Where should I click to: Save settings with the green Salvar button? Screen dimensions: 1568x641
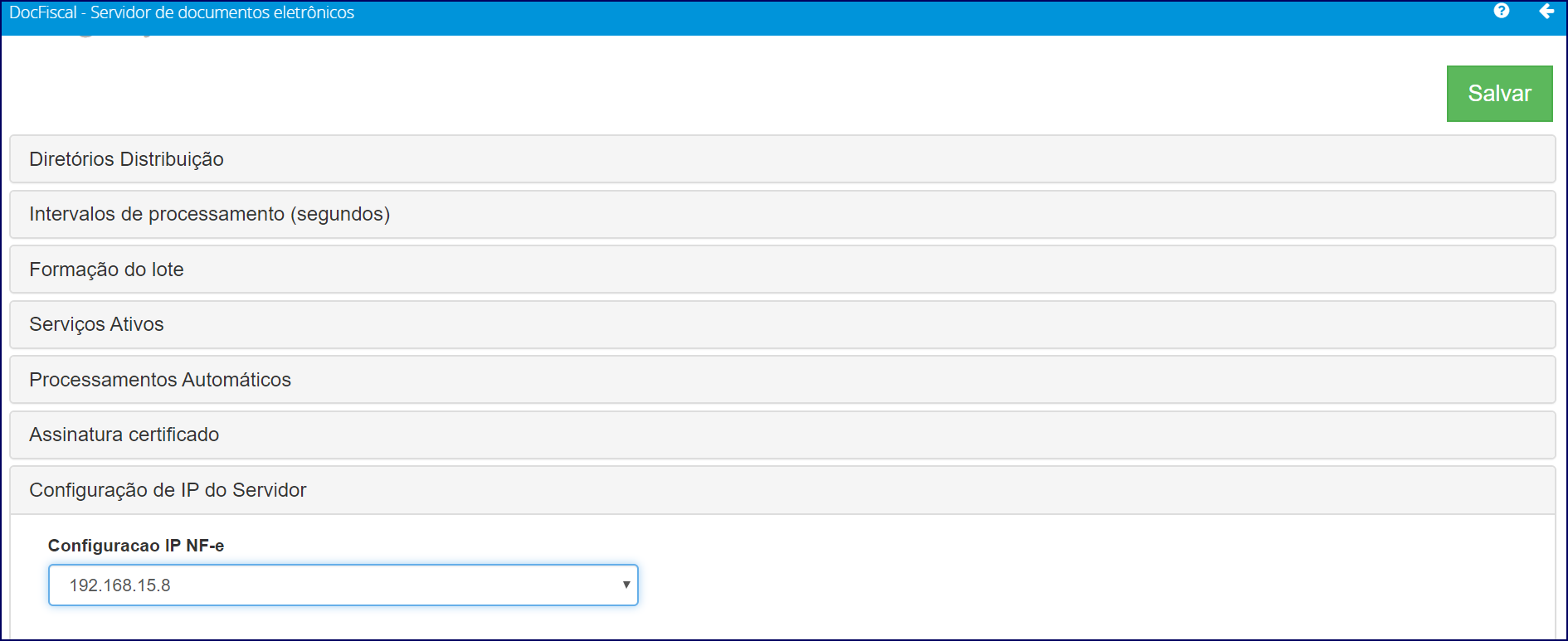(1499, 94)
